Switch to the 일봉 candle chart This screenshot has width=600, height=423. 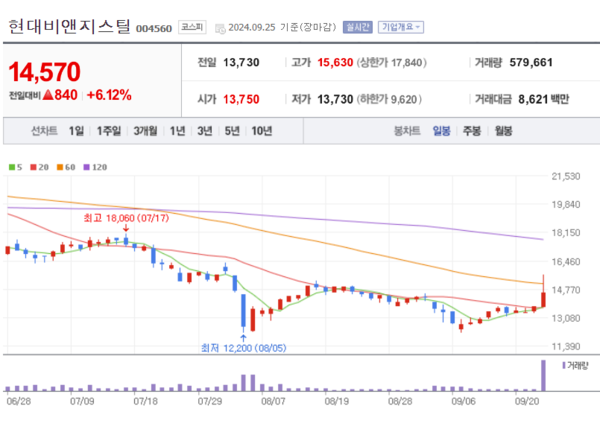442,131
